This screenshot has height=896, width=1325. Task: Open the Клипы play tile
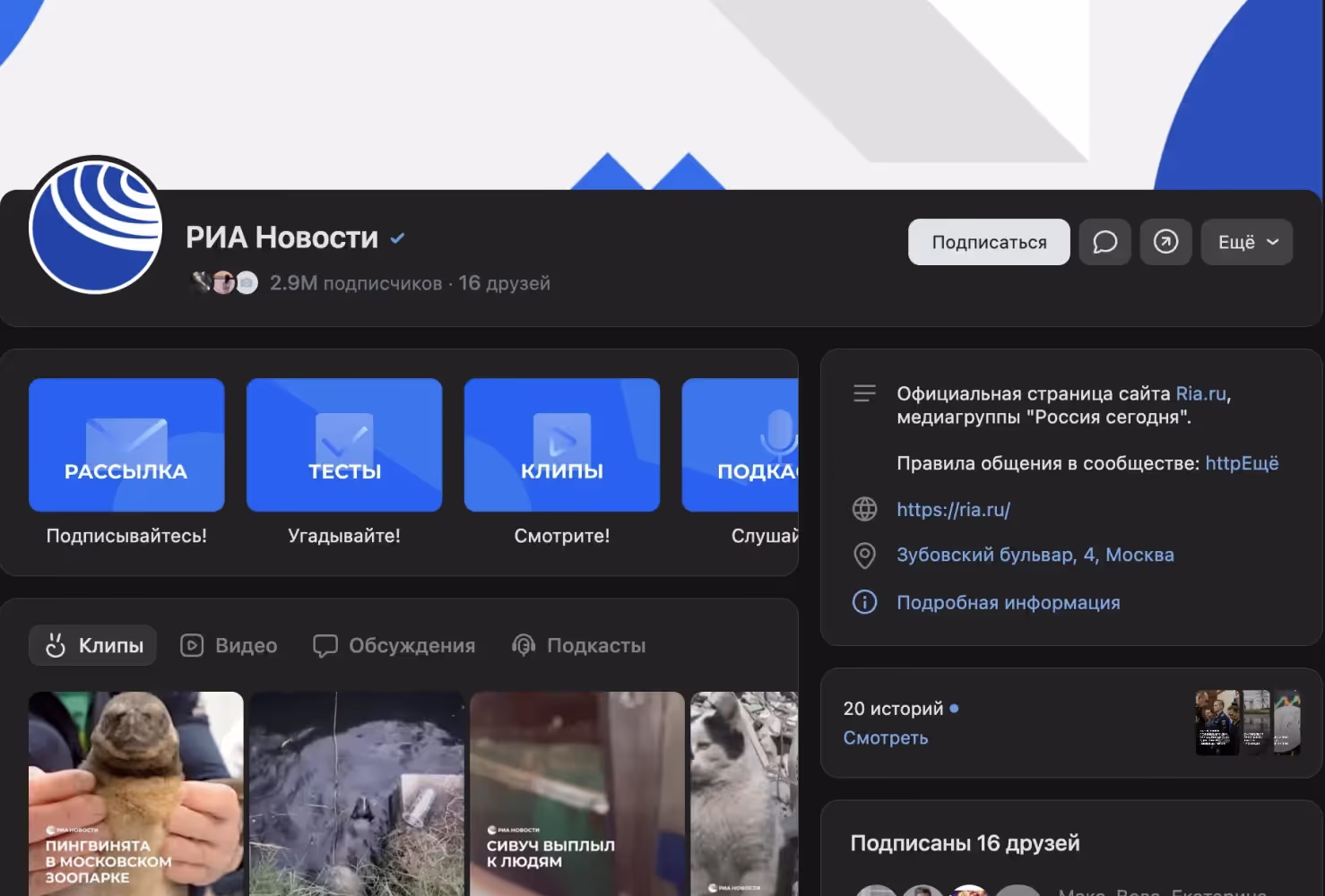(562, 445)
